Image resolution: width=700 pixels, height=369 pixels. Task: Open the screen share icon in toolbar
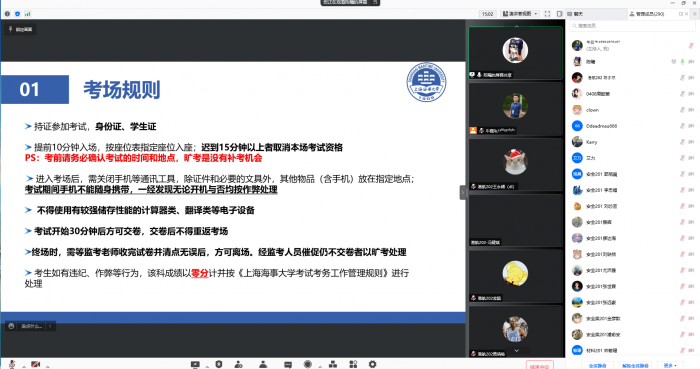pos(195,364)
